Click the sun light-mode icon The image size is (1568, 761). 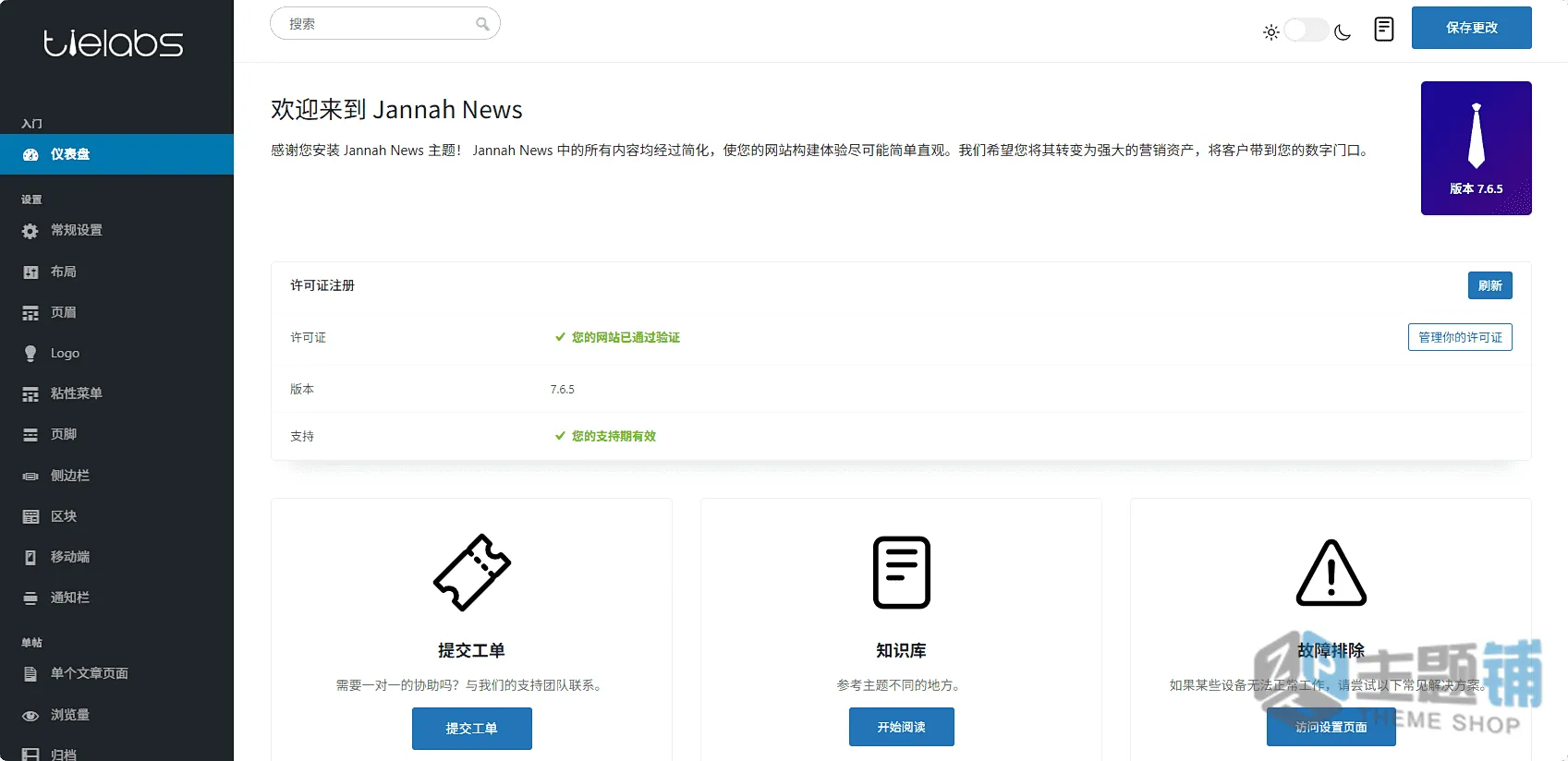point(1271,32)
